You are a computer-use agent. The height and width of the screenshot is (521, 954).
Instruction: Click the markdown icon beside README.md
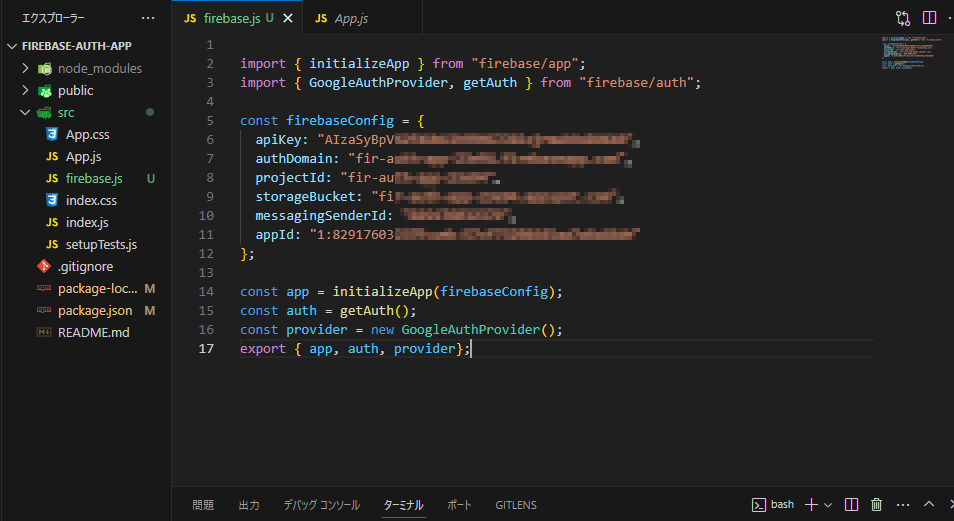click(44, 332)
